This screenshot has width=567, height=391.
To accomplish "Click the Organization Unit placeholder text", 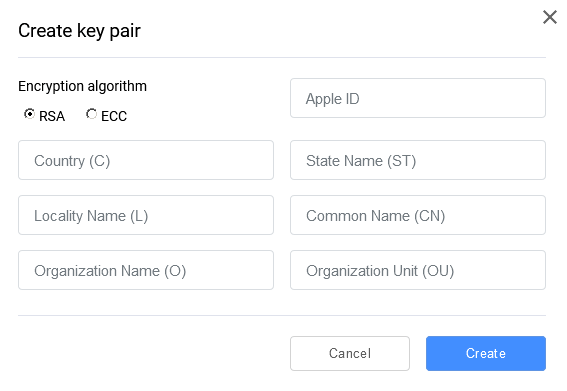I will point(380,271).
